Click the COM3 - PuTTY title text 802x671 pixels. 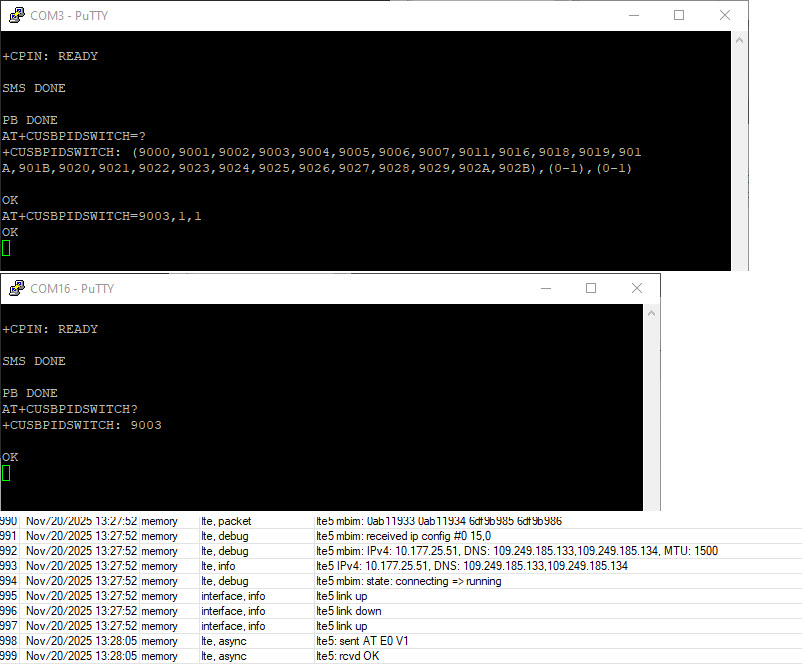tap(69, 16)
